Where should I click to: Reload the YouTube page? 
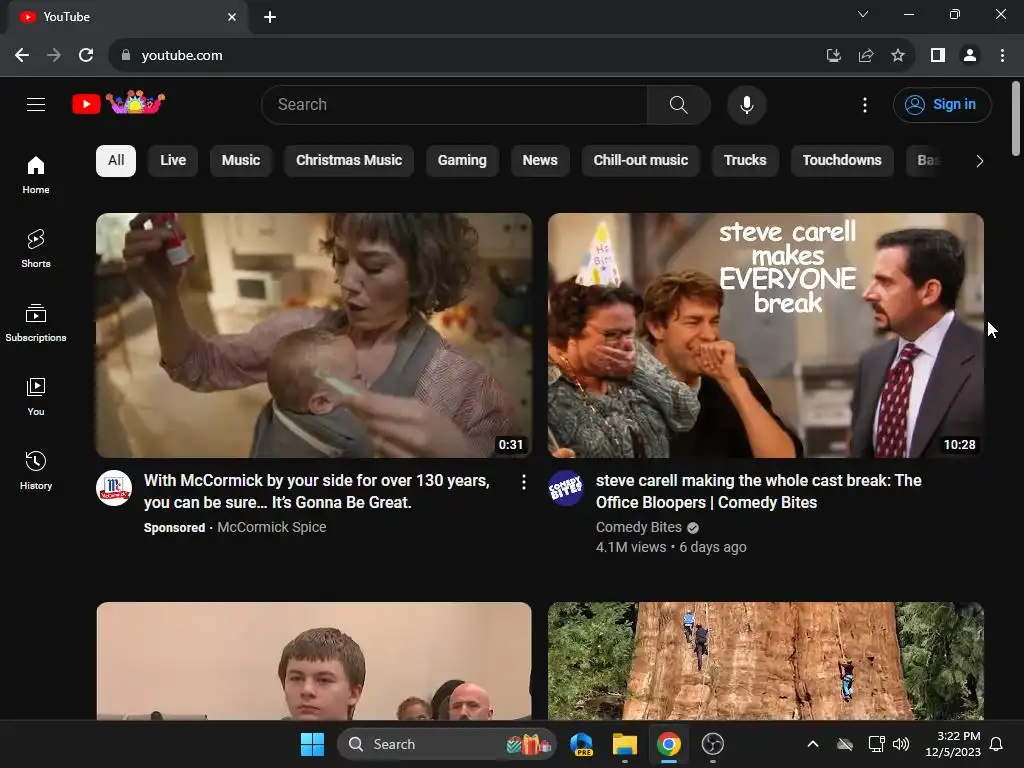(x=86, y=56)
